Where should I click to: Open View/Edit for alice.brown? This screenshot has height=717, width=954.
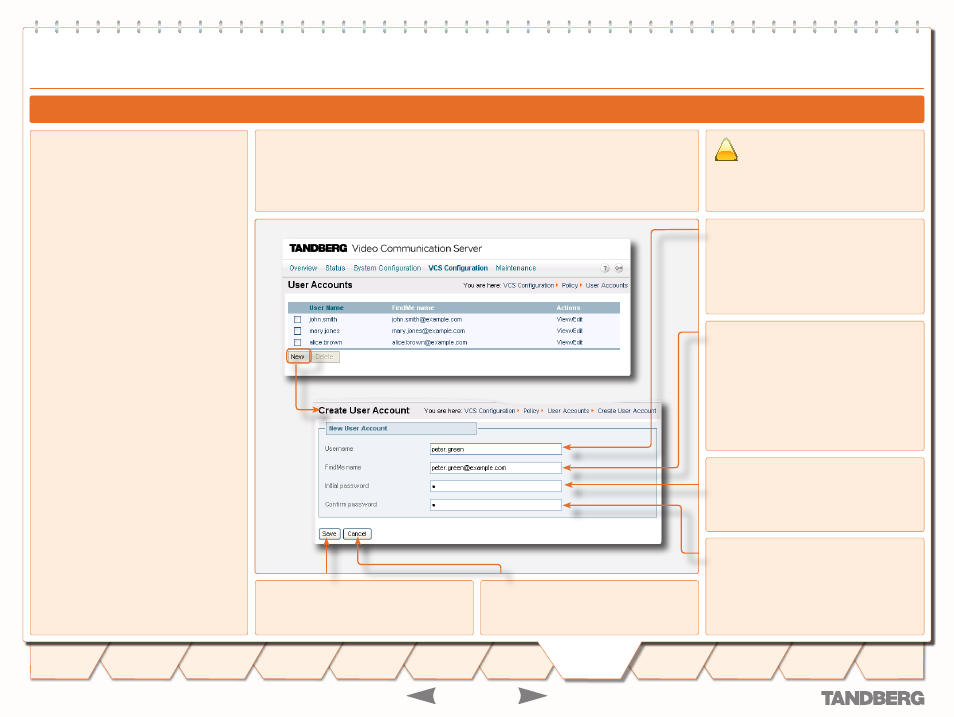[x=569, y=343]
